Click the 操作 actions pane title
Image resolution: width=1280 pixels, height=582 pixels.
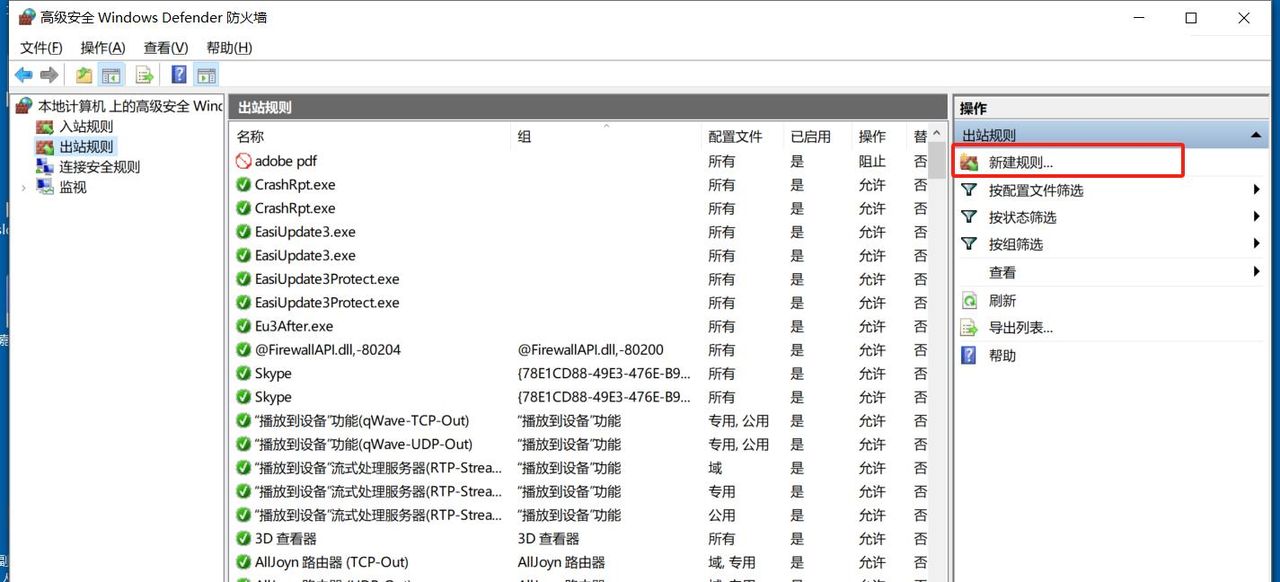973,108
